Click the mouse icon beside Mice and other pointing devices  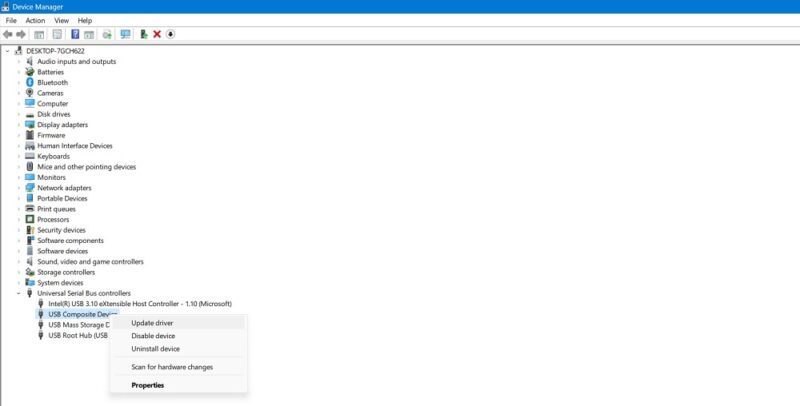[x=30, y=167]
